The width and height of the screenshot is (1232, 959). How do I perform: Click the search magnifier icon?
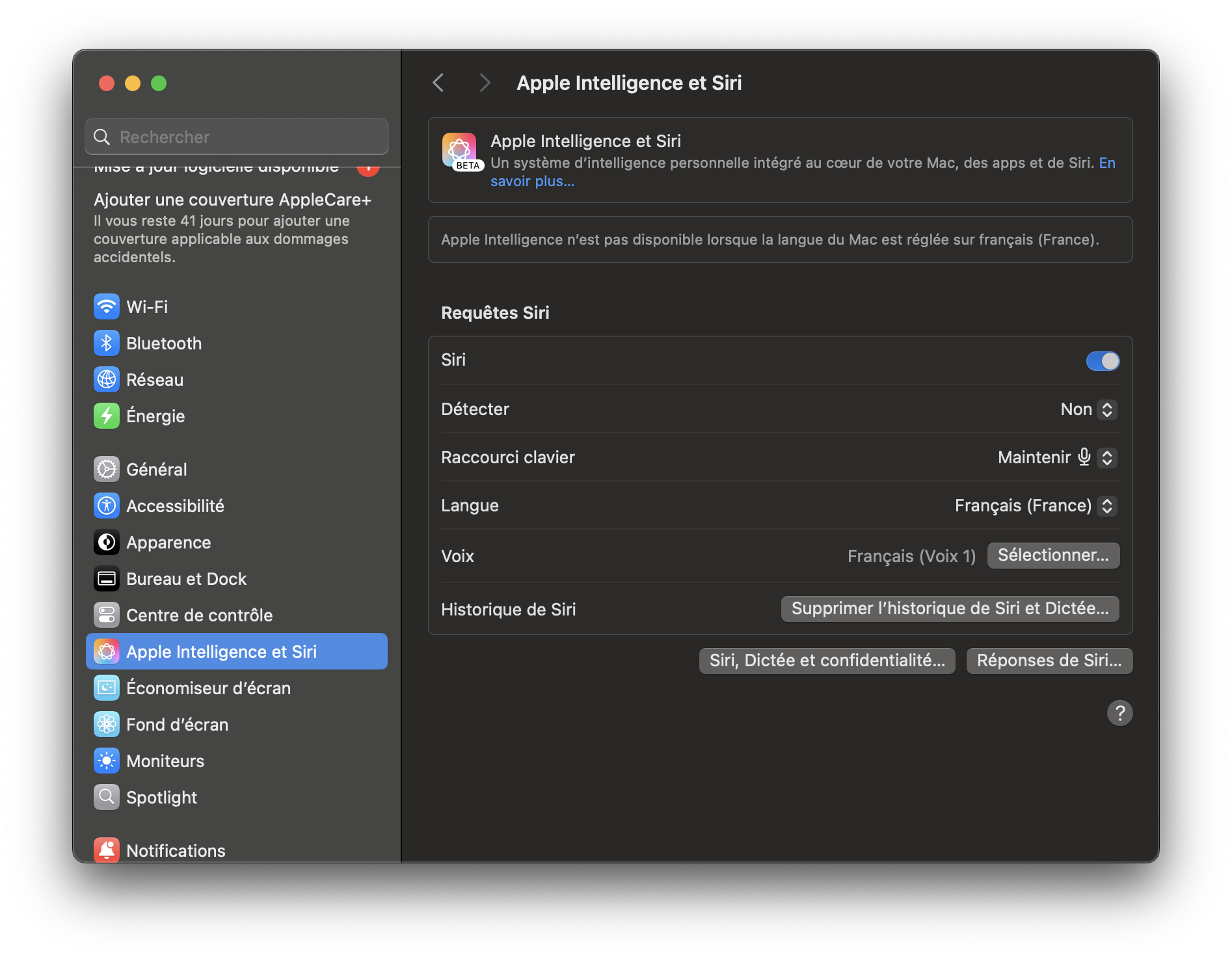click(x=101, y=137)
